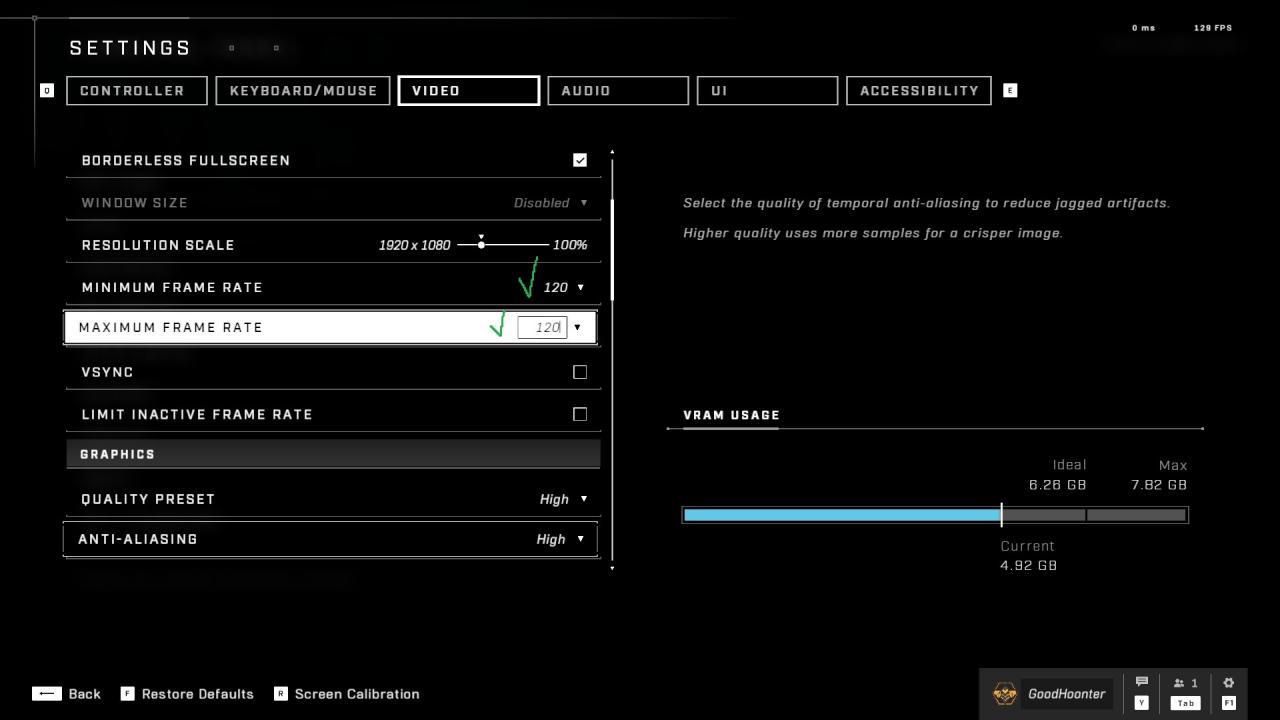Click the Maximum Frame Rate input field

[542, 328]
